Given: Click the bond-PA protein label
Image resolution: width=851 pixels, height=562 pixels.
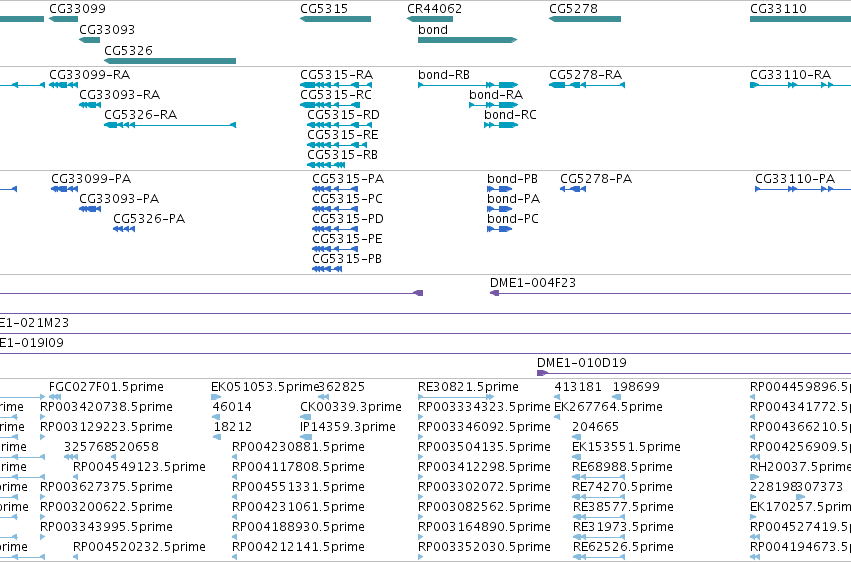Looking at the screenshot, I should (513, 199).
